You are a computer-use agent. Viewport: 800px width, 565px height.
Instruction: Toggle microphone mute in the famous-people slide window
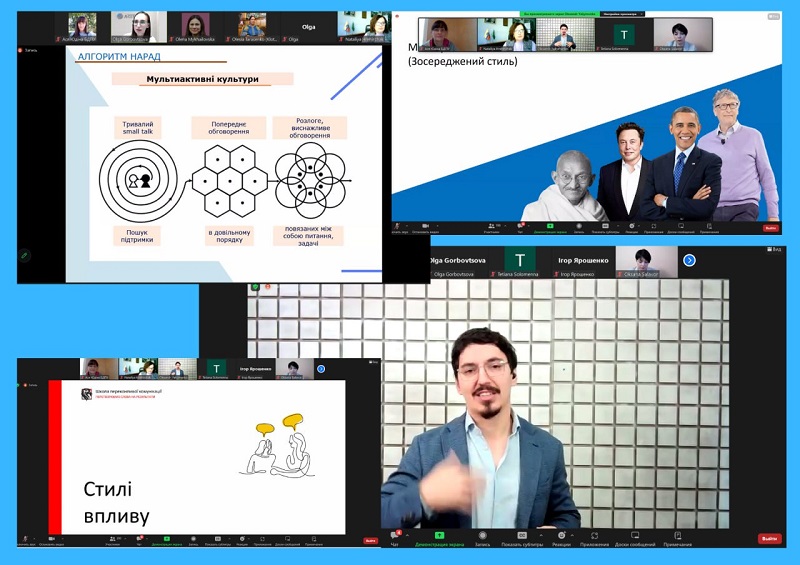click(x=396, y=228)
